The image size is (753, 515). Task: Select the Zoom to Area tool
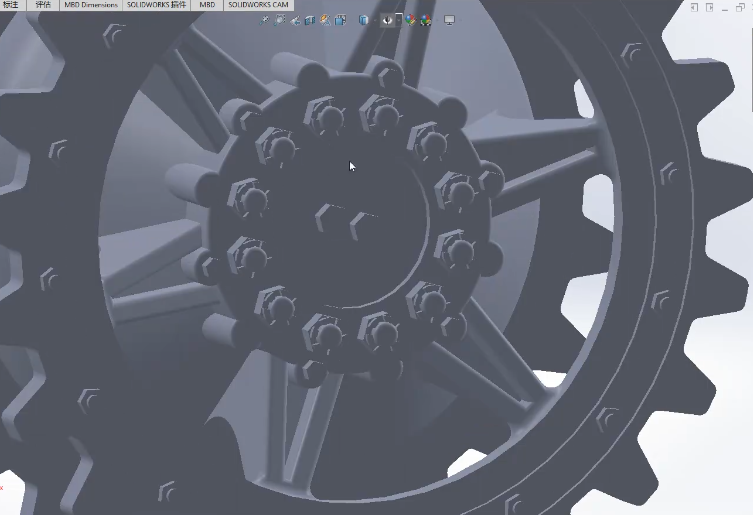279,20
